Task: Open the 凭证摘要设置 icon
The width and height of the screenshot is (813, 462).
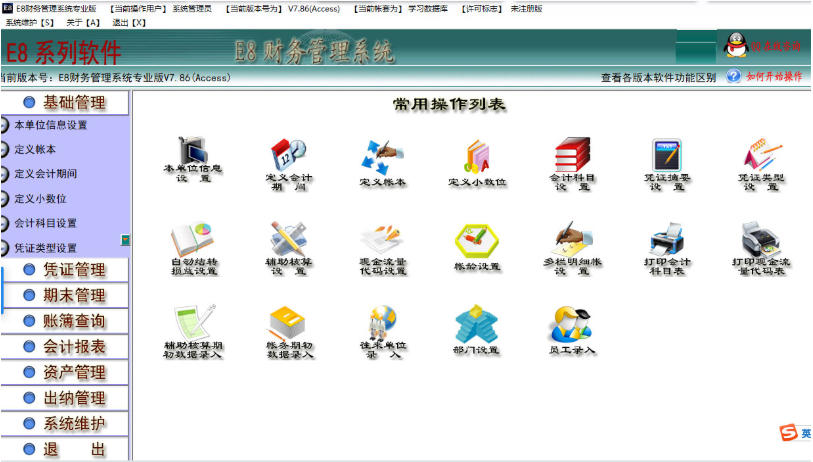Action: click(667, 164)
